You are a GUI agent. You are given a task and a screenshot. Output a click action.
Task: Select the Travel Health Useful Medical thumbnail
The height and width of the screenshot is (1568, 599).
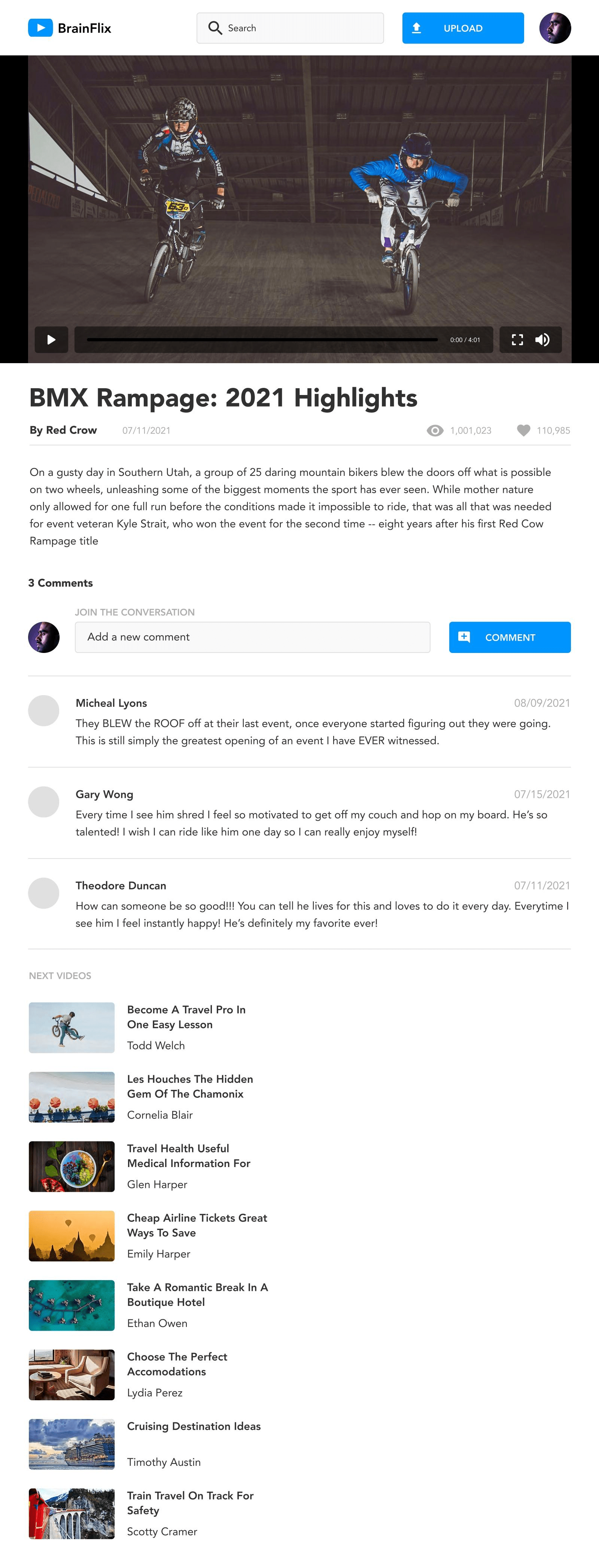point(72,1166)
